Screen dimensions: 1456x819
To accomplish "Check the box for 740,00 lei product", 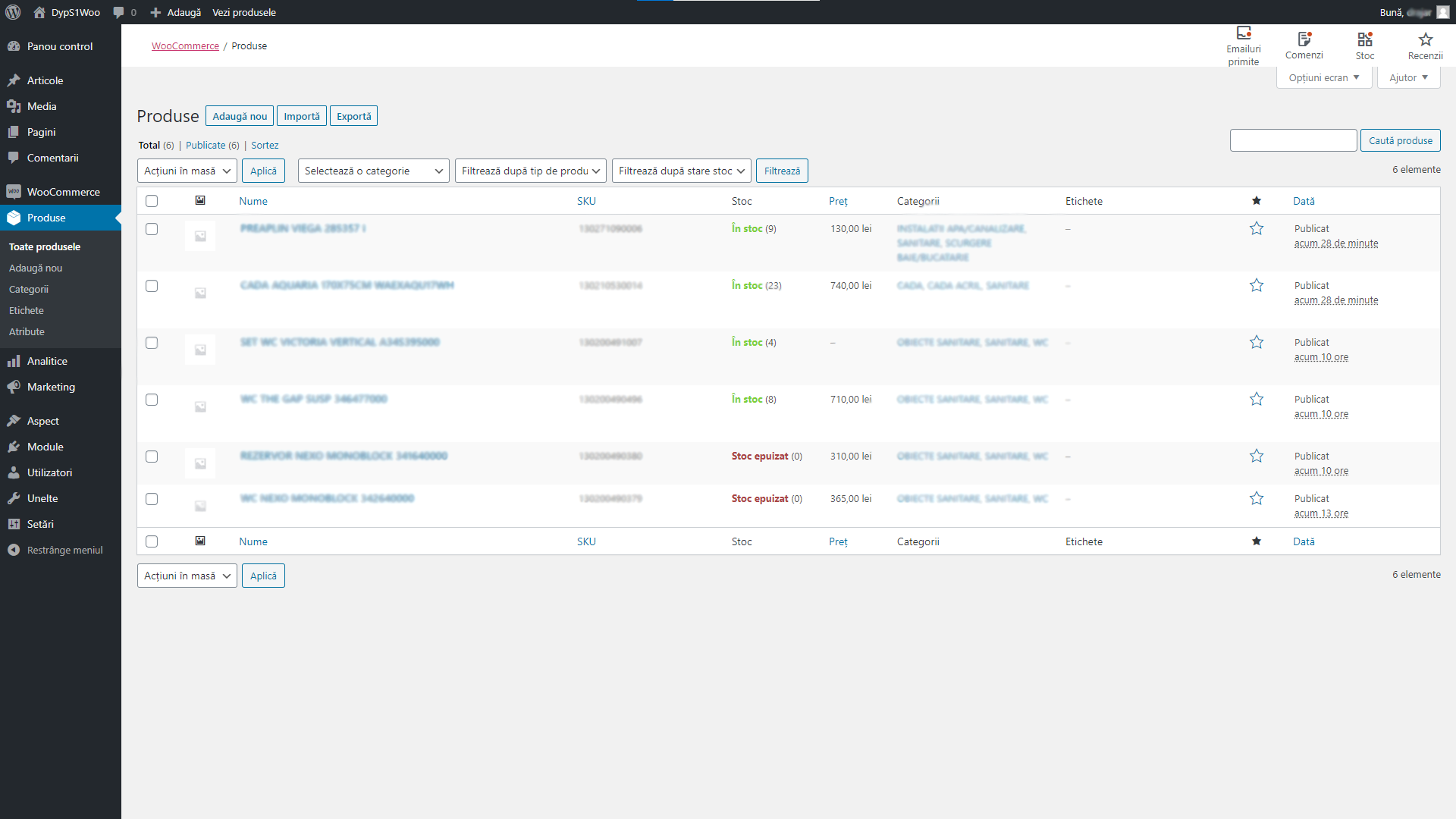I will [x=152, y=286].
